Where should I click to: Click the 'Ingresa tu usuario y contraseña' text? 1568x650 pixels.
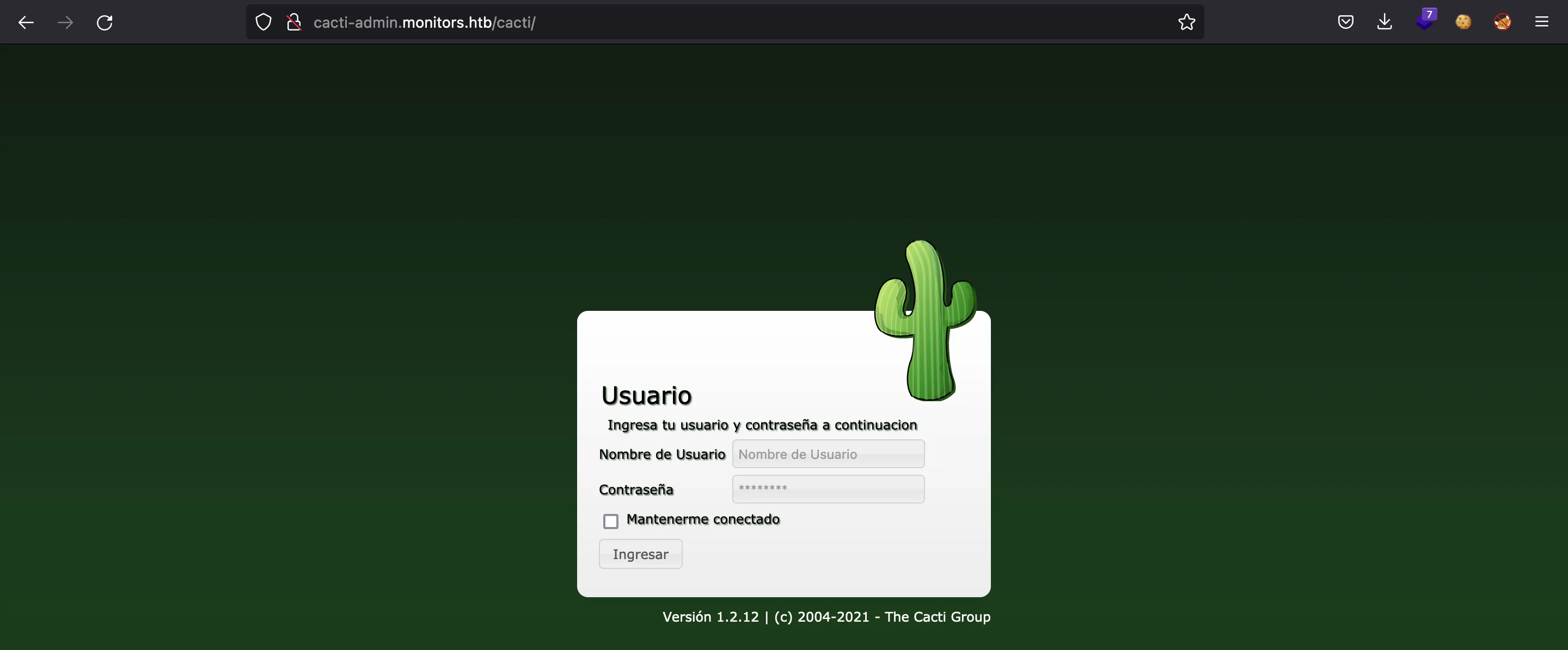coord(762,425)
